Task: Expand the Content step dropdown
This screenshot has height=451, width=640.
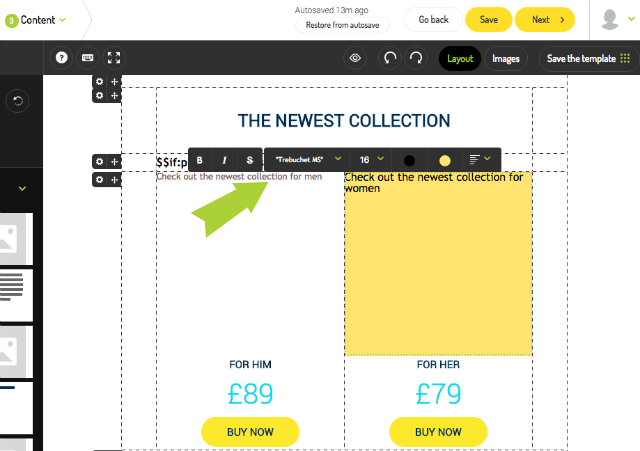Action: 62,20
